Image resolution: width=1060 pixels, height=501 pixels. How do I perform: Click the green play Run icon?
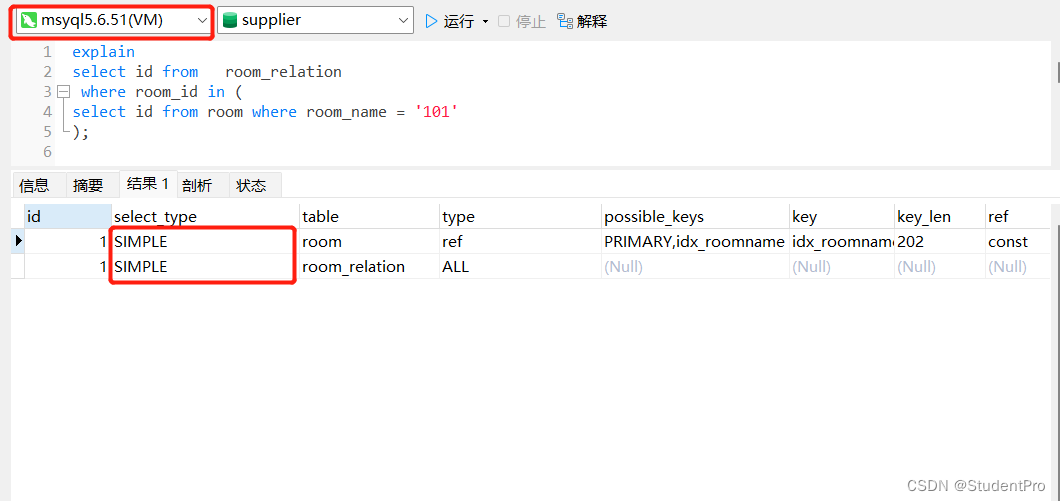[431, 22]
